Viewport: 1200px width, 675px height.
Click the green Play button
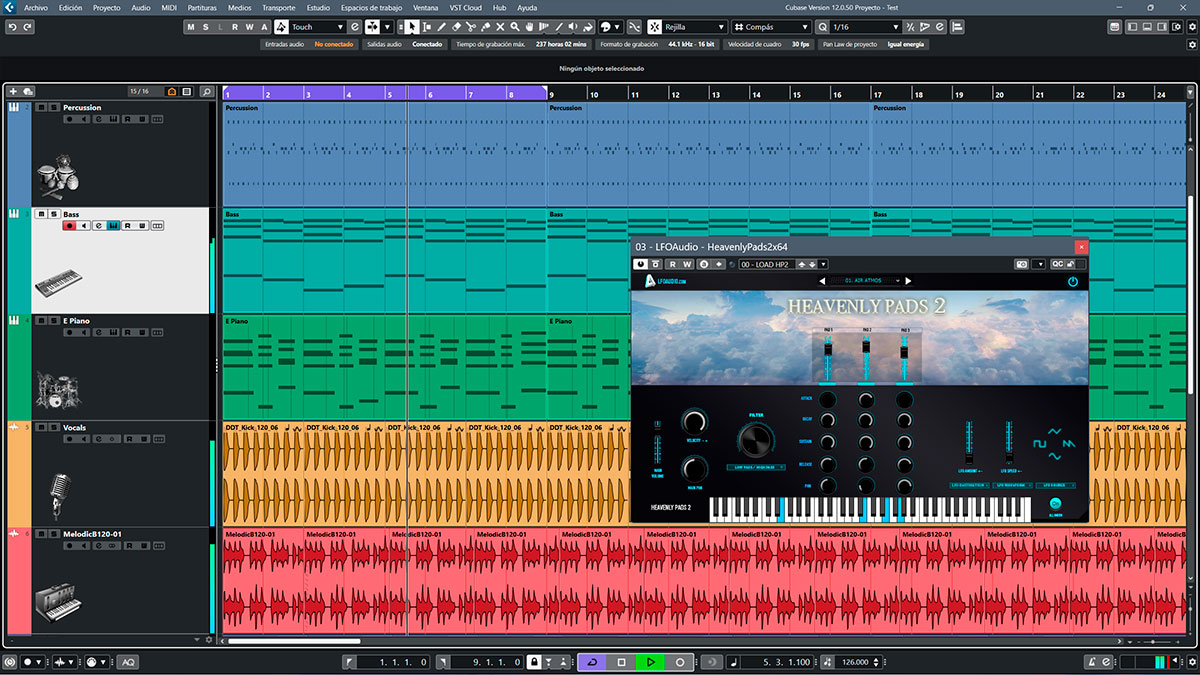pyautogui.click(x=650, y=662)
